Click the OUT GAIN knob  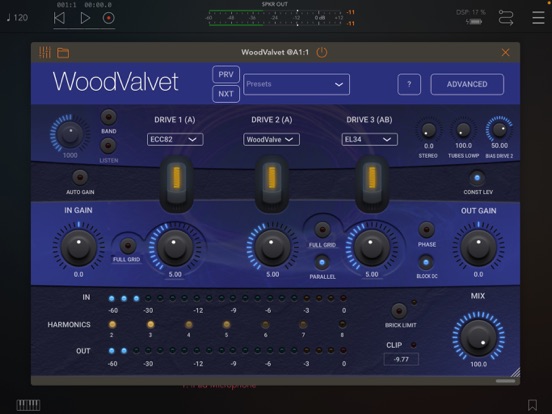click(478, 247)
